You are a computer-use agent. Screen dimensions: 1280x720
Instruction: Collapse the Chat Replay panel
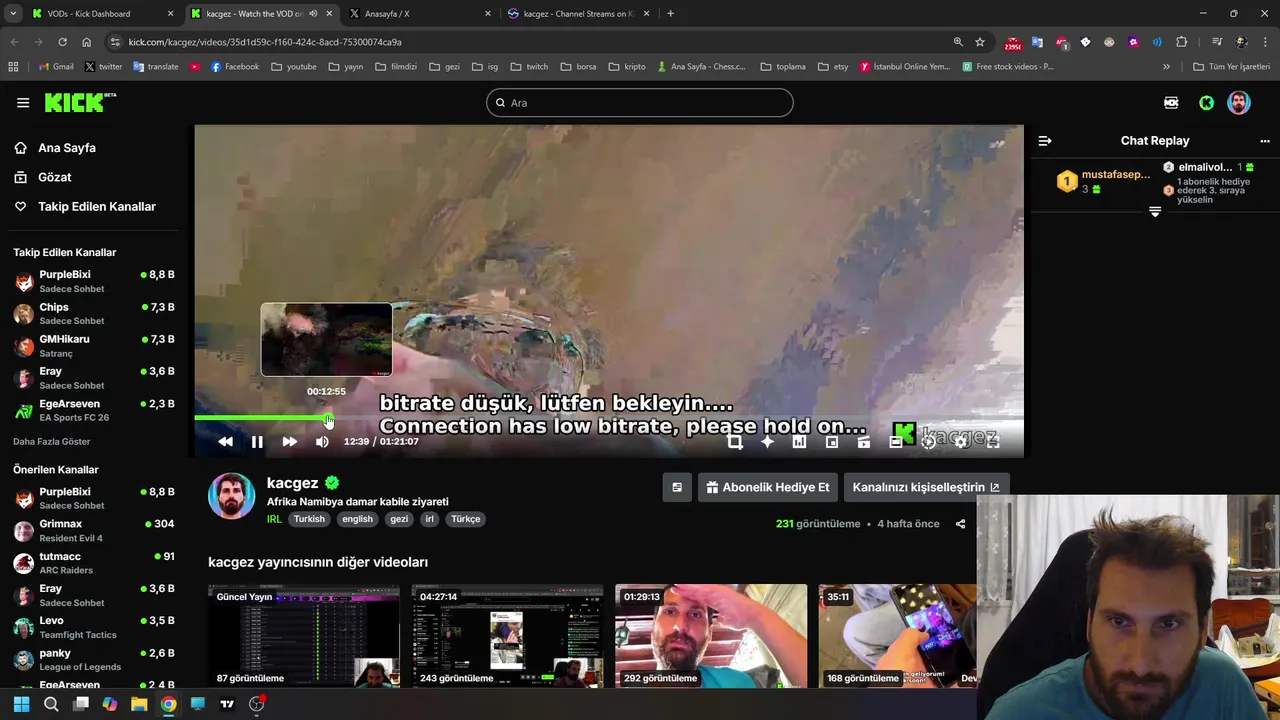tap(1045, 141)
